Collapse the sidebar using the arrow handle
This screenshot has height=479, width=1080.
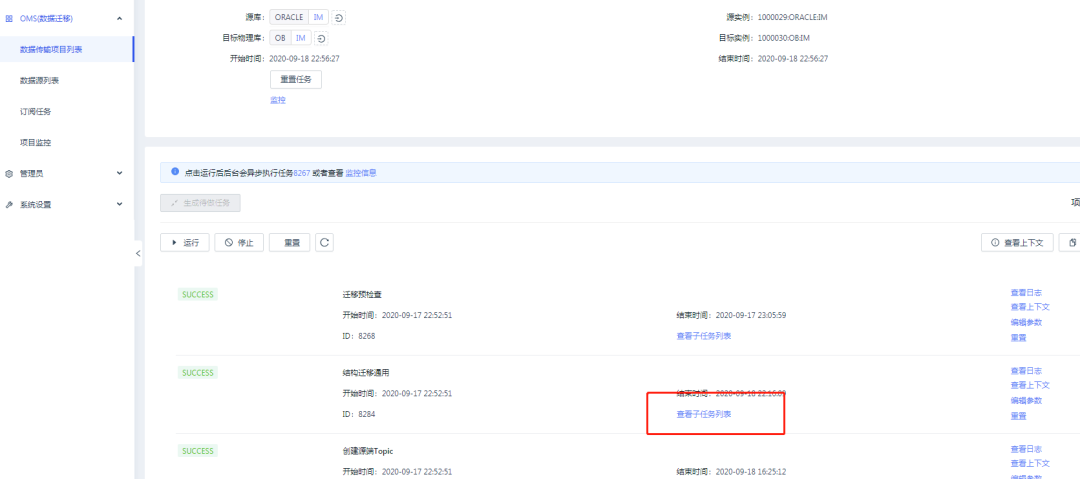click(x=138, y=254)
